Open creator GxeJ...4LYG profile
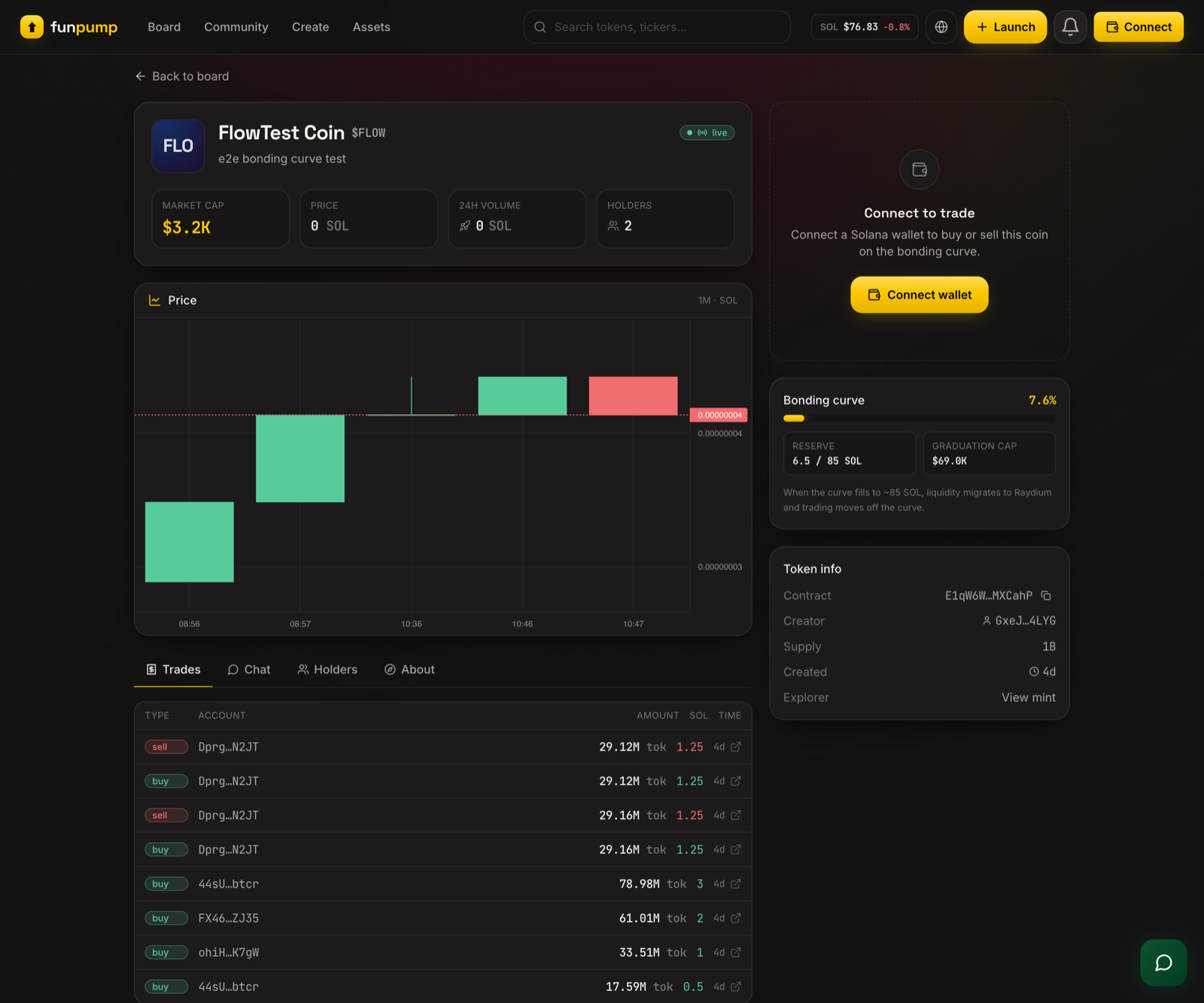The image size is (1204, 1003). point(1019,621)
